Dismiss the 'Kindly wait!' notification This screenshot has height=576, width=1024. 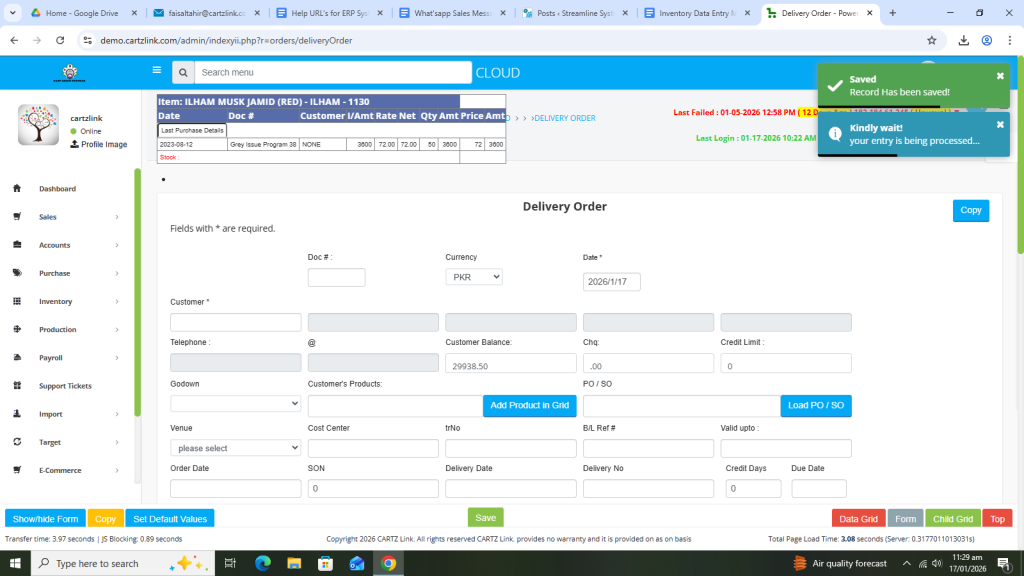1000,125
